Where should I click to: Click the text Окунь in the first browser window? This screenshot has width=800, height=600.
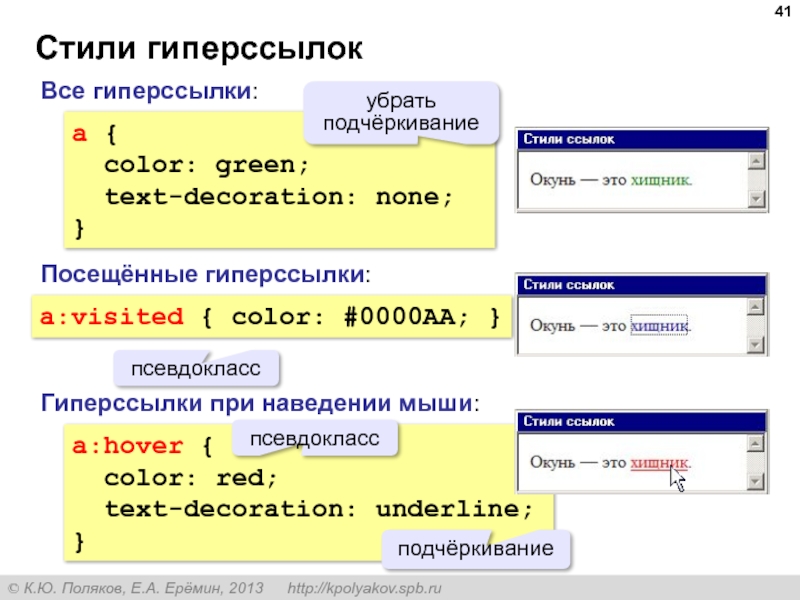pos(553,180)
